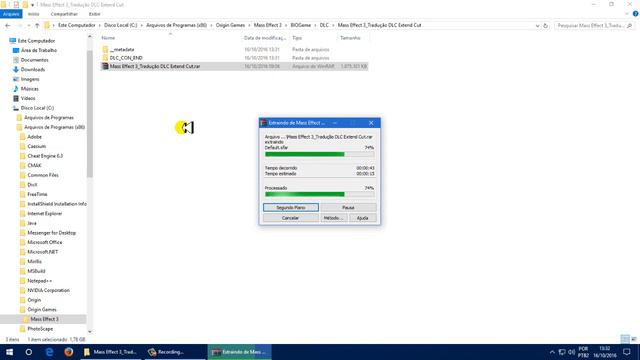The width and height of the screenshot is (640, 360).
Task: Cancel the extraction with Cancelar button
Action: click(291, 218)
